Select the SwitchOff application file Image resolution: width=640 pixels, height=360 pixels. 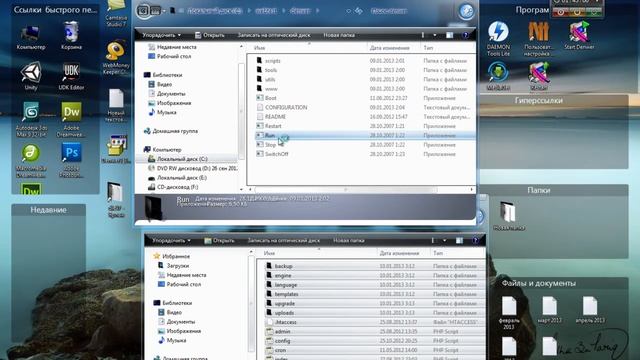[276, 154]
